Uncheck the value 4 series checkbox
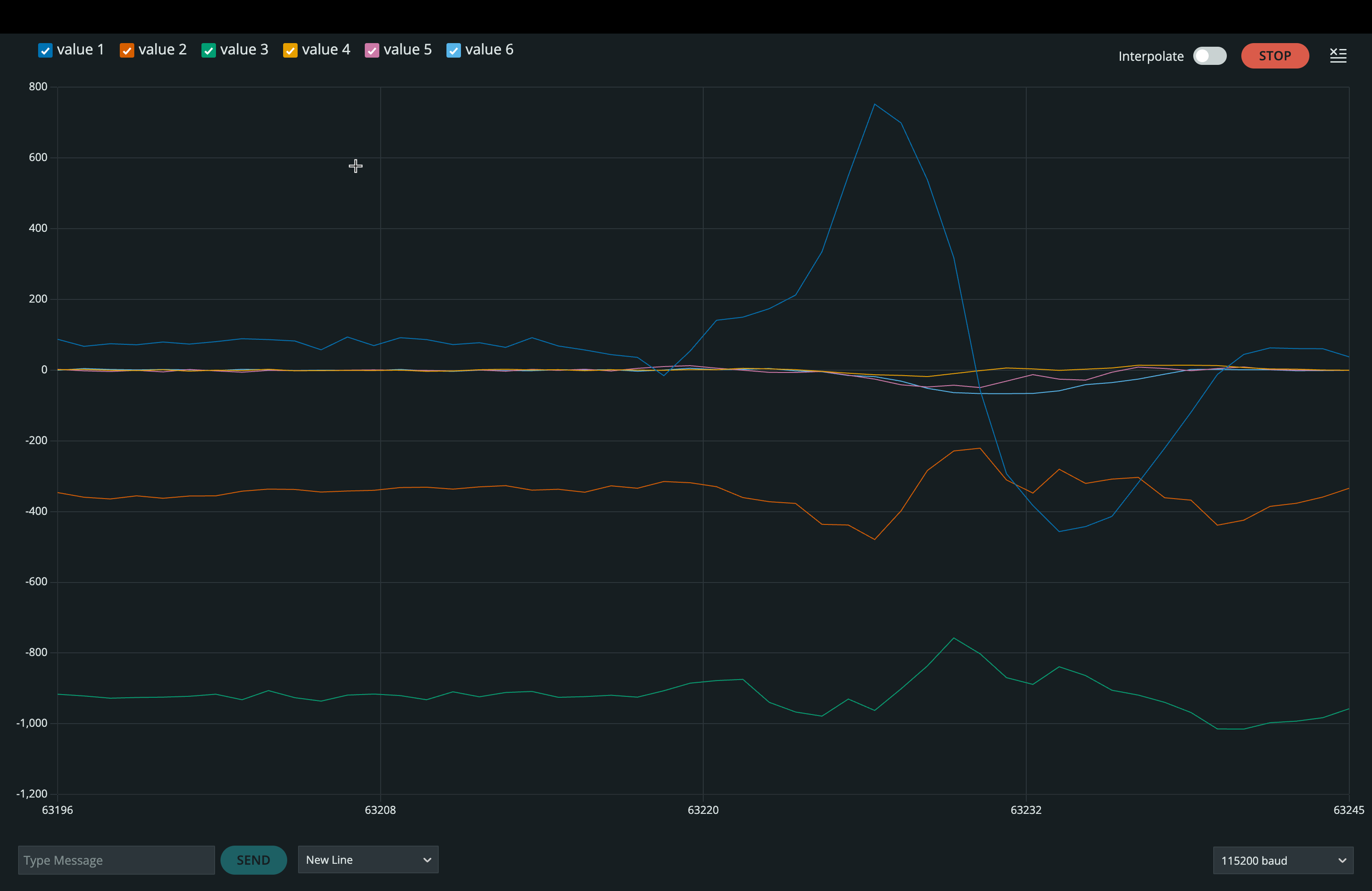The height and width of the screenshot is (891, 1372). click(290, 50)
